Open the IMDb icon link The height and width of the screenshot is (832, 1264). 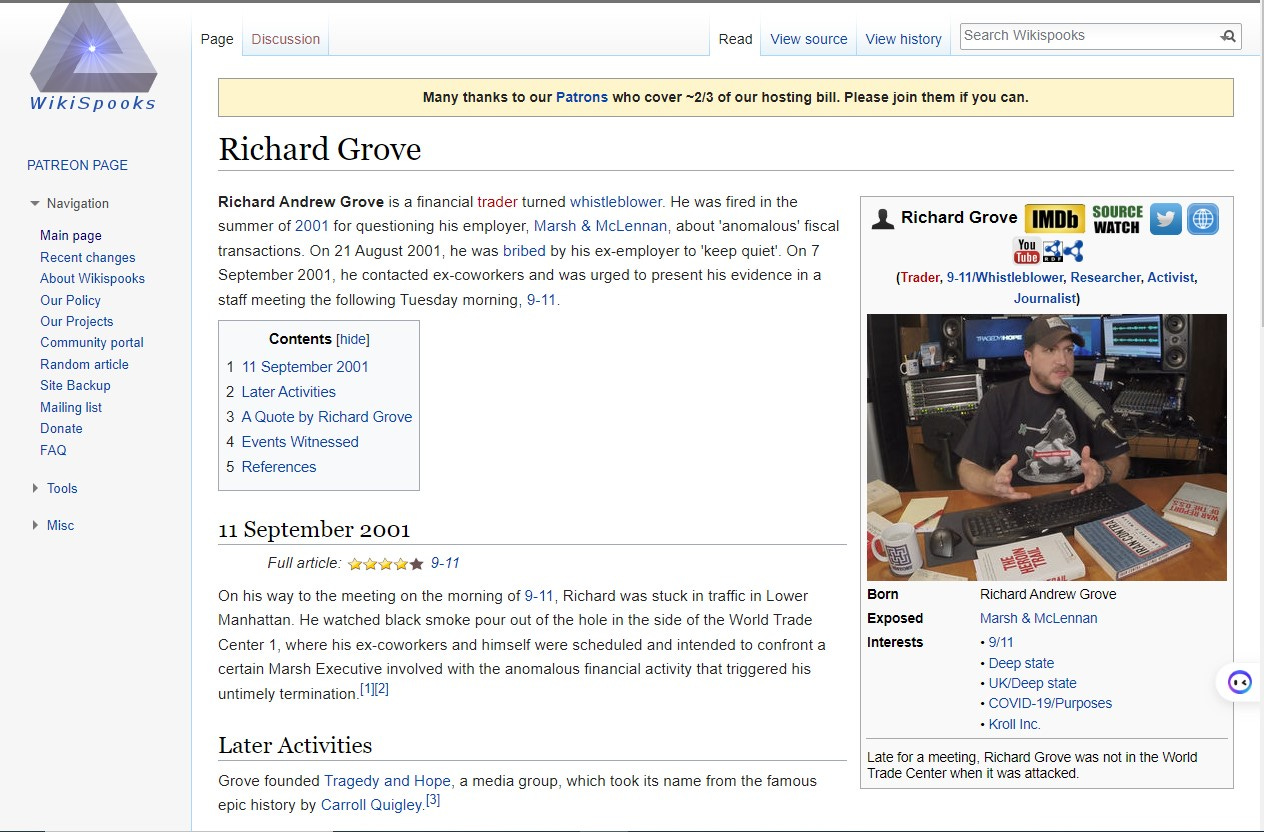coord(1054,219)
